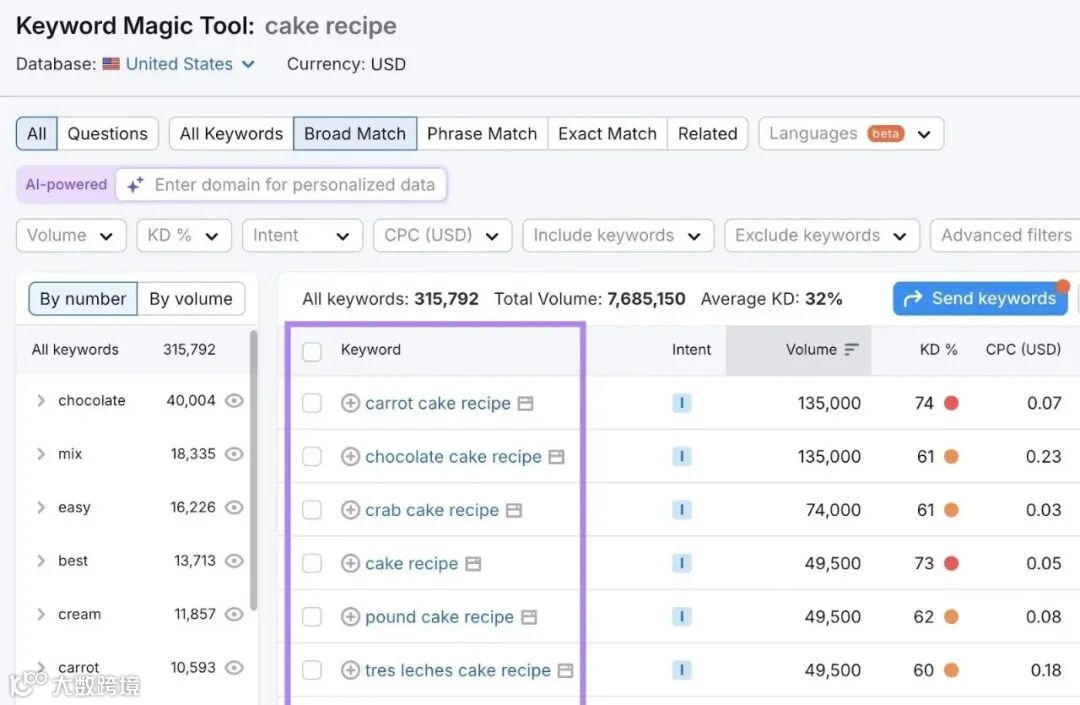
Task: Open SERP features icon for pound cake recipe
Action: pyautogui.click(x=529, y=617)
